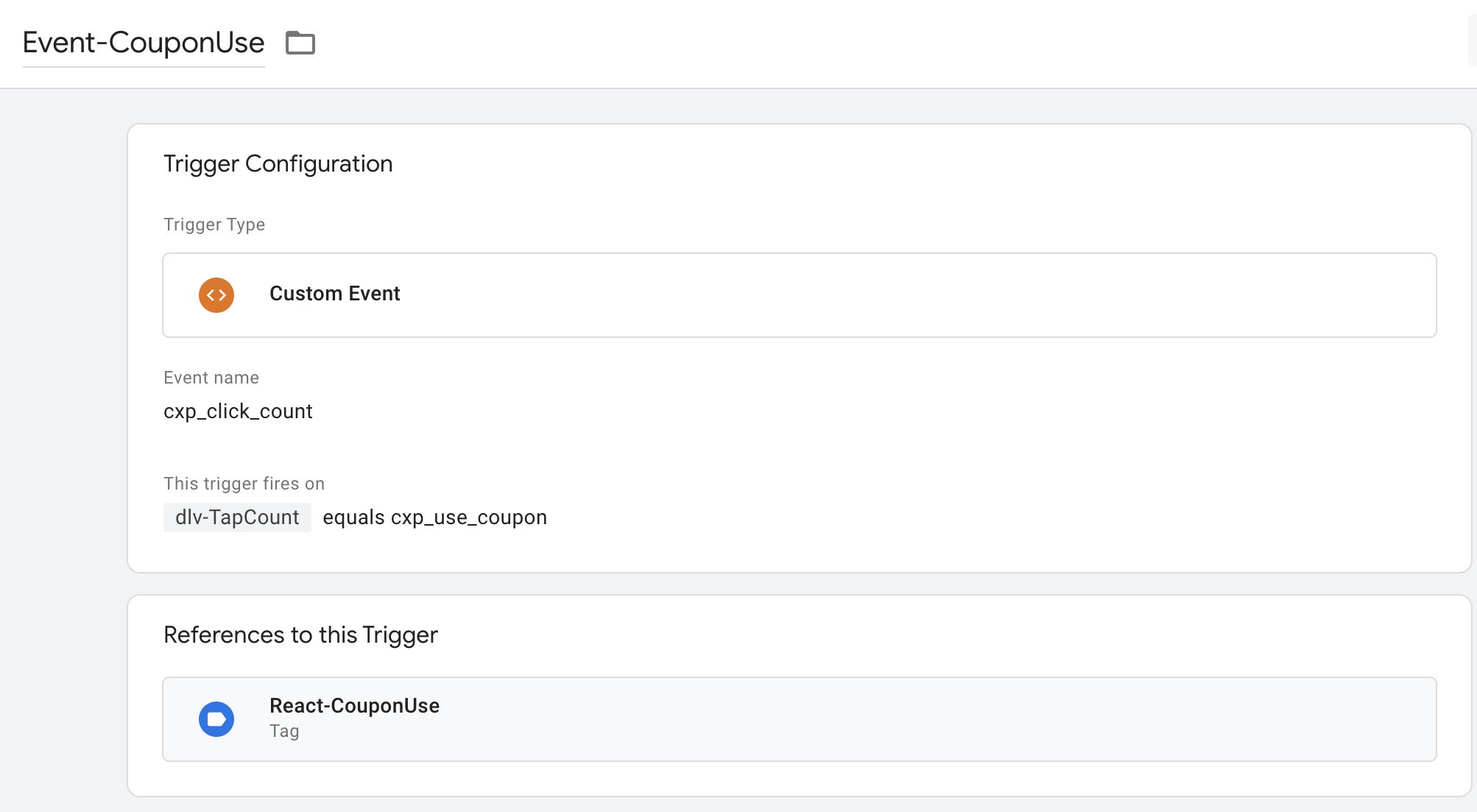Click the Custom Event label text

coord(334,294)
